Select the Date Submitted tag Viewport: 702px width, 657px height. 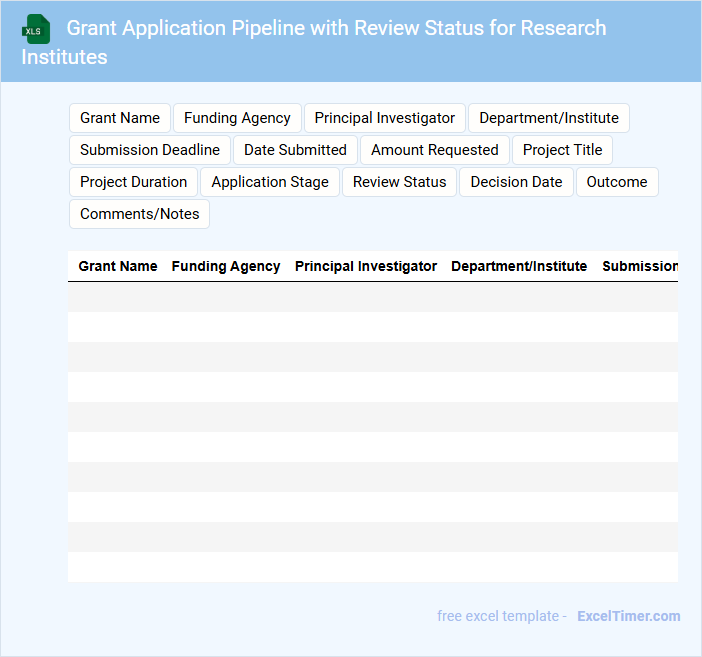pyautogui.click(x=295, y=150)
